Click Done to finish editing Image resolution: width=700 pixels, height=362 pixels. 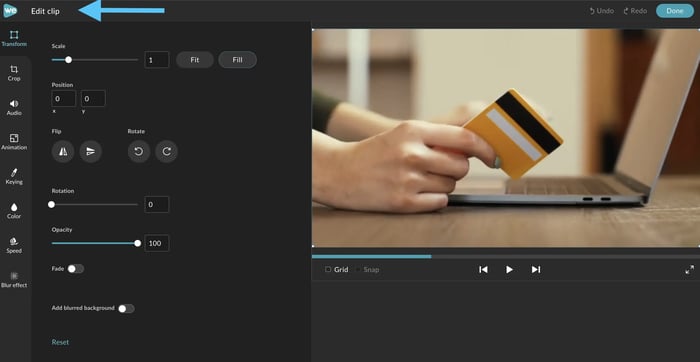click(675, 11)
